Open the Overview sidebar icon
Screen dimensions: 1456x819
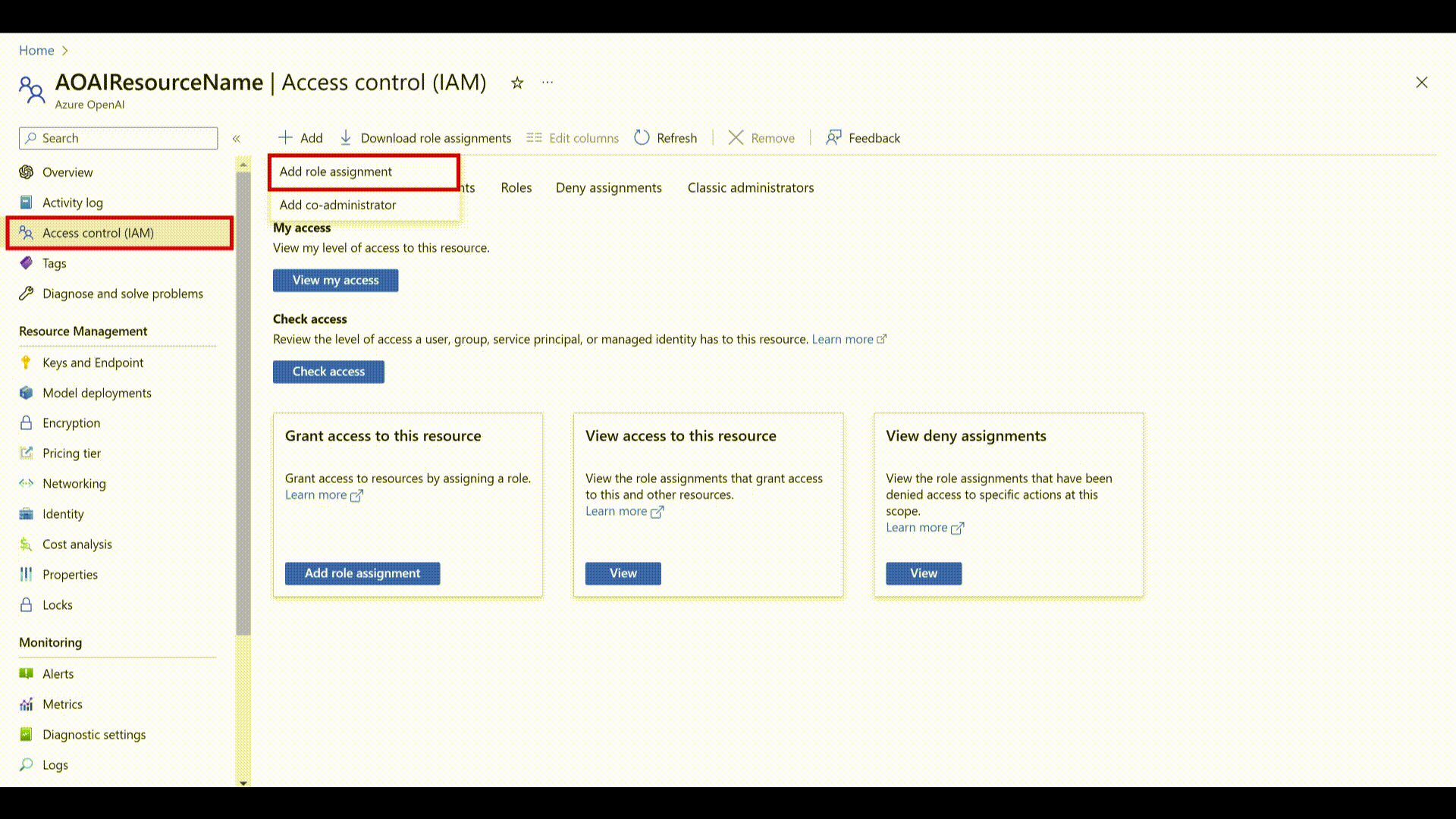(27, 172)
